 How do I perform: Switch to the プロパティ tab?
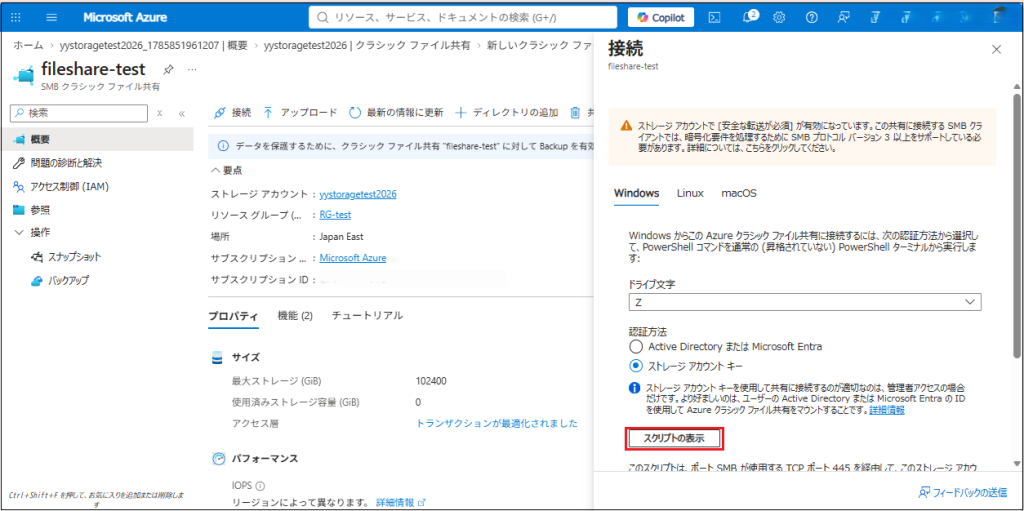pos(234,316)
